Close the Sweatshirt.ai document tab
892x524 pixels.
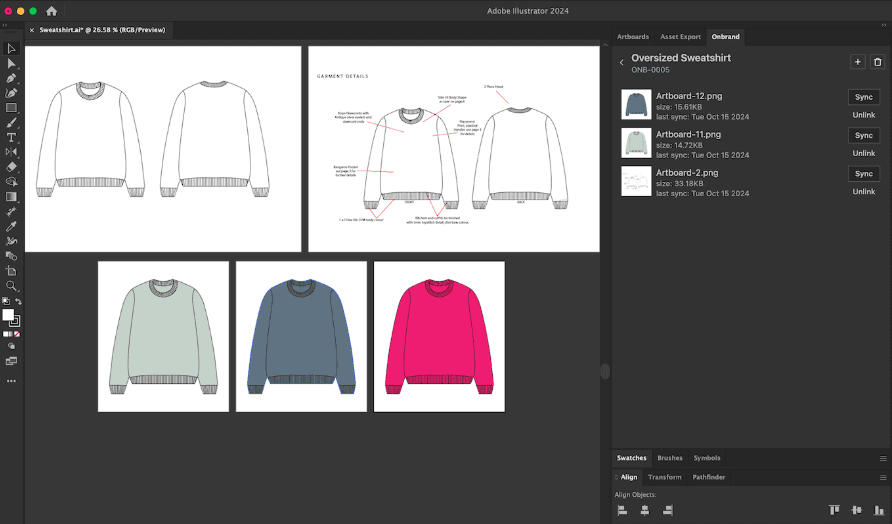click(x=32, y=30)
